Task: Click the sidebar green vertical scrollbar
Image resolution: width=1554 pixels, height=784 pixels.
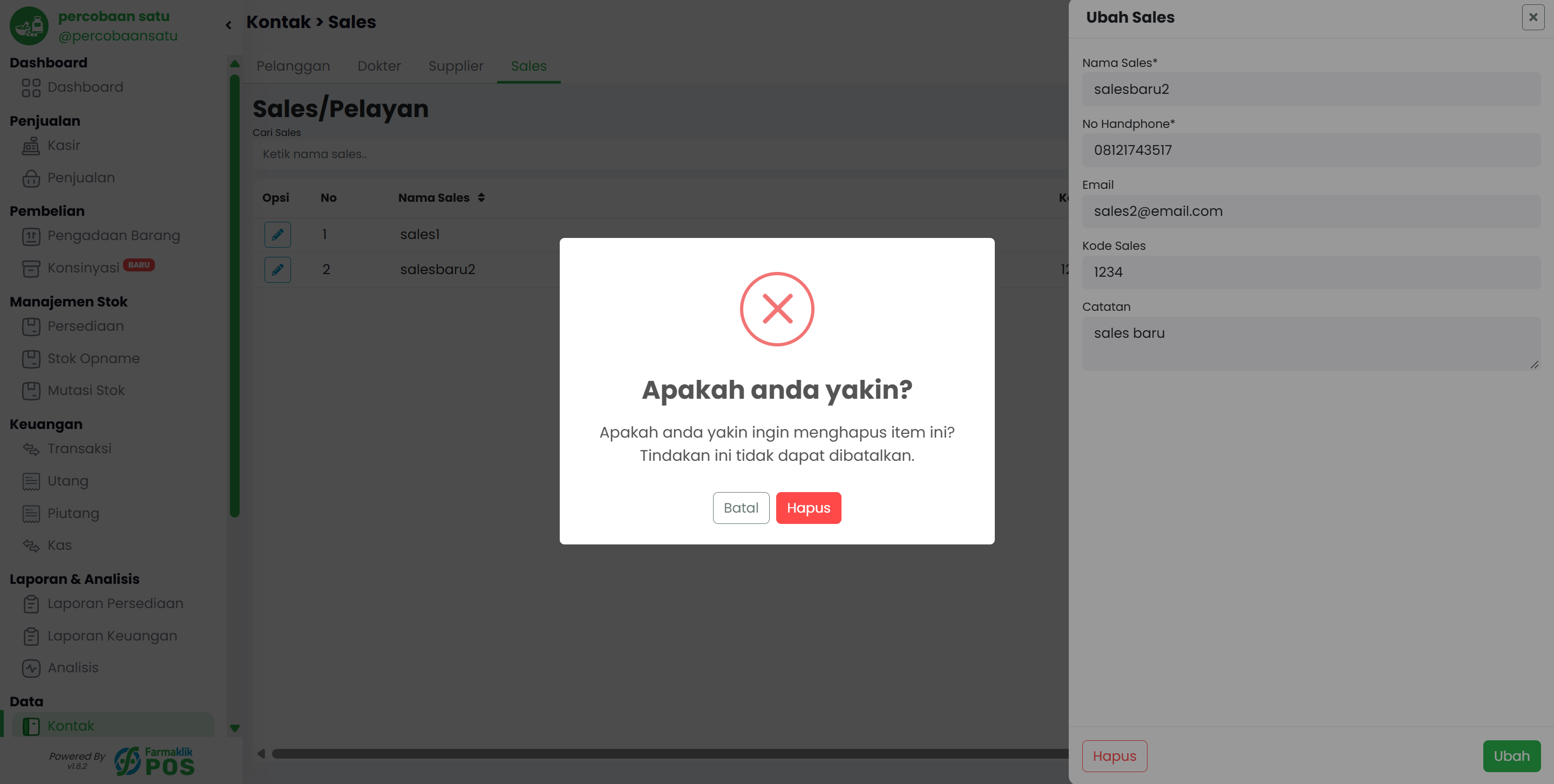Action: pyautogui.click(x=235, y=296)
